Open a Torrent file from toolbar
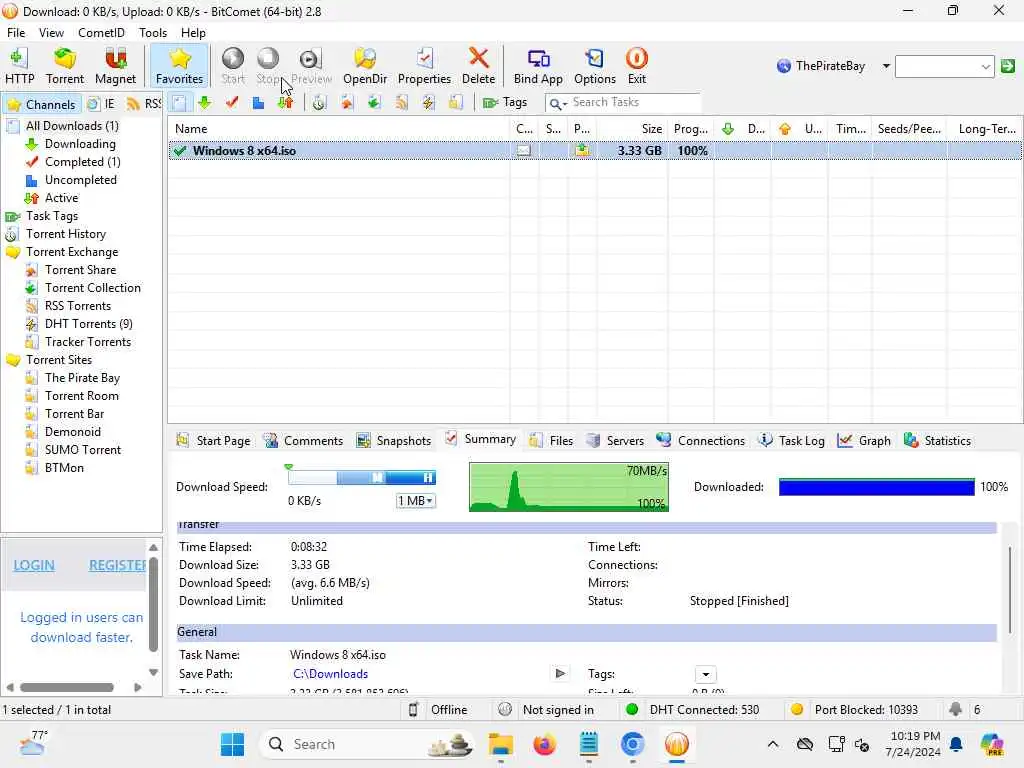The image size is (1024, 768). coord(65,66)
